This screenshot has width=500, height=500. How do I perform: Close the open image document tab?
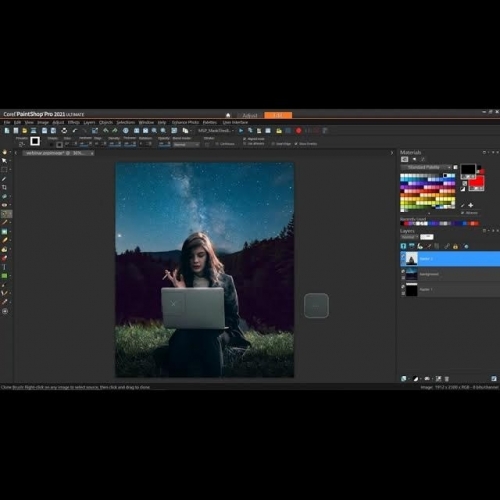pos(92,153)
